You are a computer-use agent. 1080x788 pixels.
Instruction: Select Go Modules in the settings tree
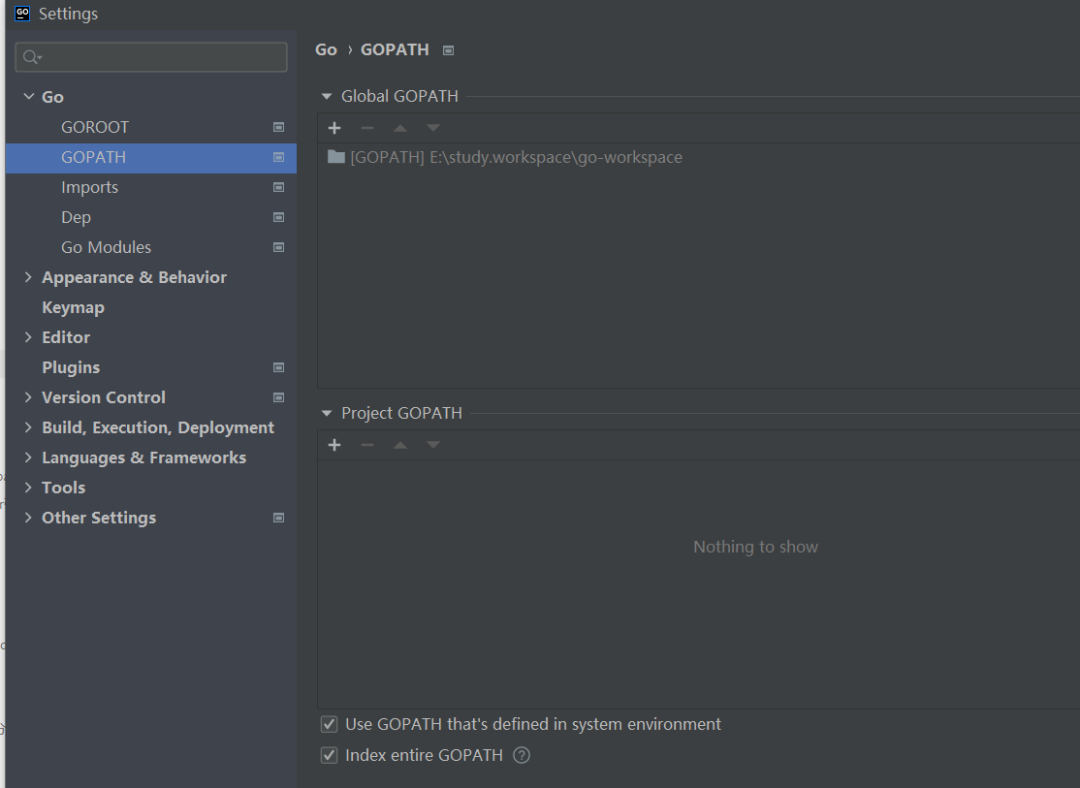tap(106, 247)
